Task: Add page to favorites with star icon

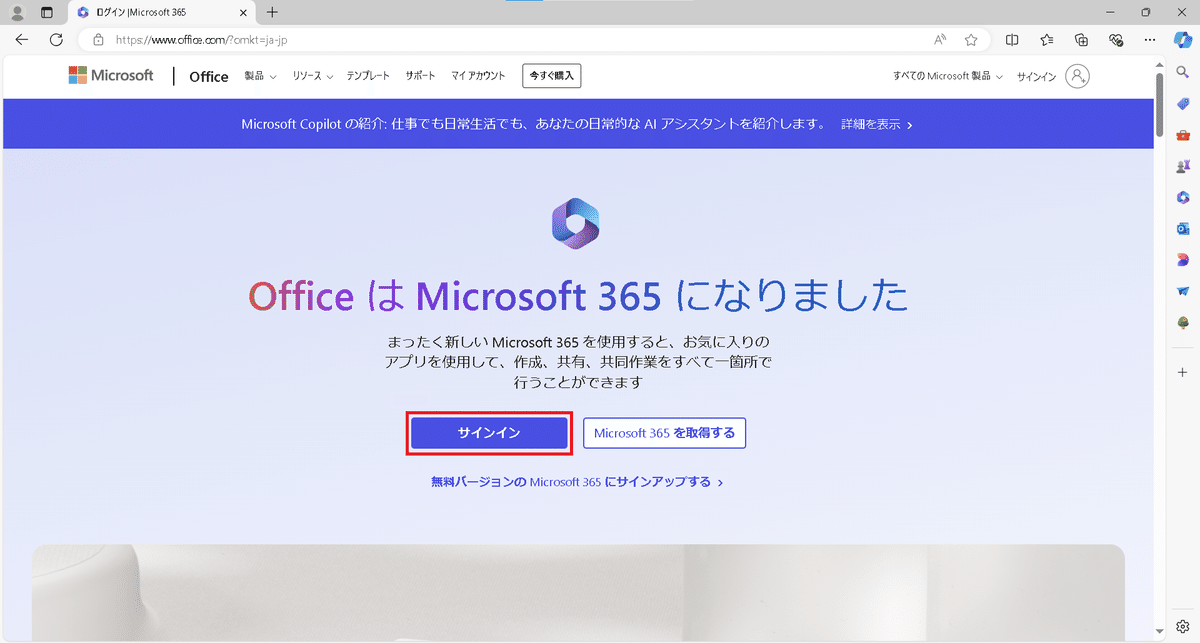Action: (971, 40)
